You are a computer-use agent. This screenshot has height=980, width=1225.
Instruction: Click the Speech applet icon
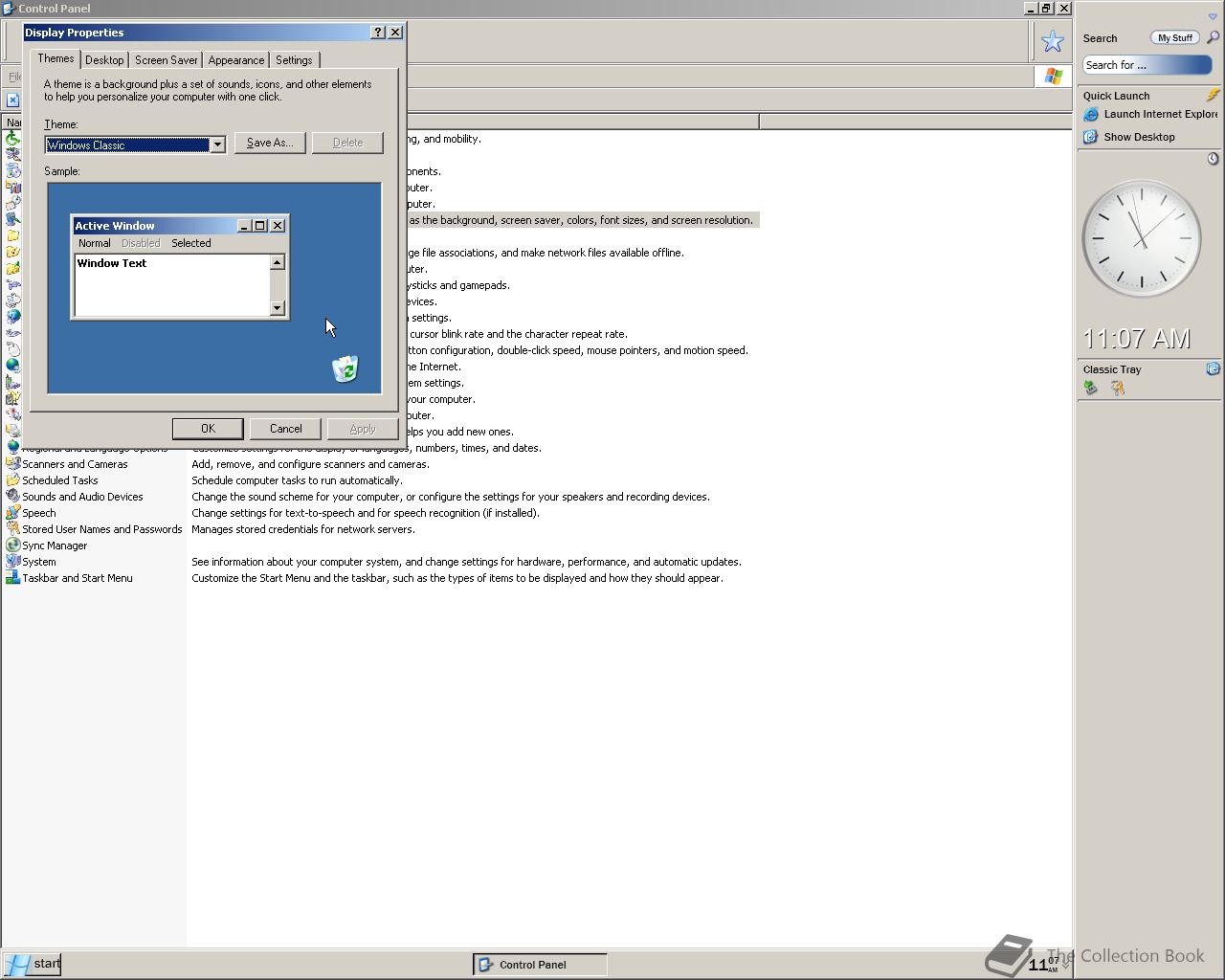click(x=12, y=512)
